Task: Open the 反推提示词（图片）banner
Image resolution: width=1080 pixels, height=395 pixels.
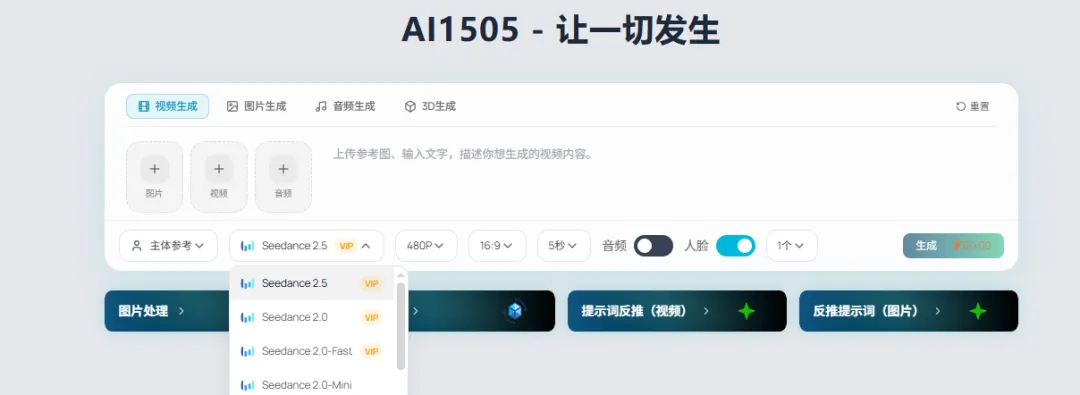Action: [908, 311]
